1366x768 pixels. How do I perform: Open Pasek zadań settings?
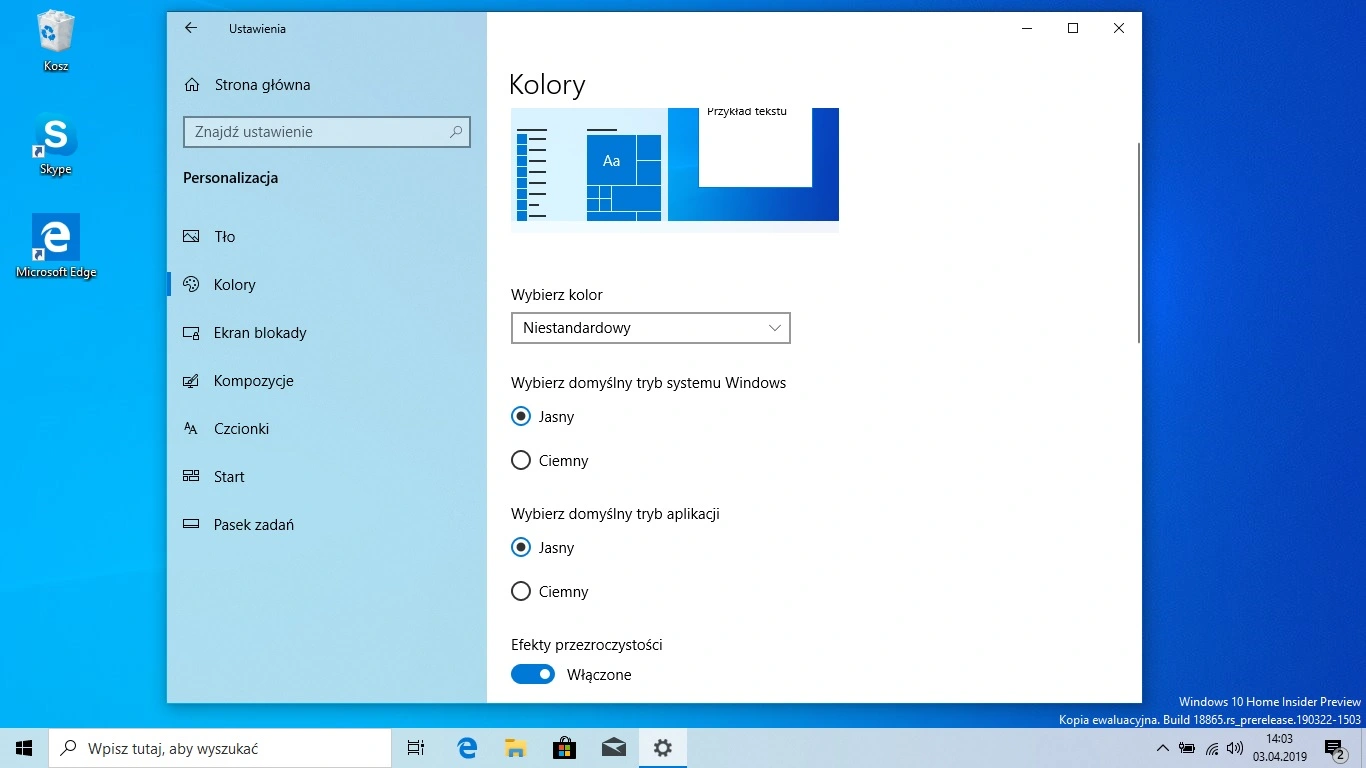click(x=253, y=525)
